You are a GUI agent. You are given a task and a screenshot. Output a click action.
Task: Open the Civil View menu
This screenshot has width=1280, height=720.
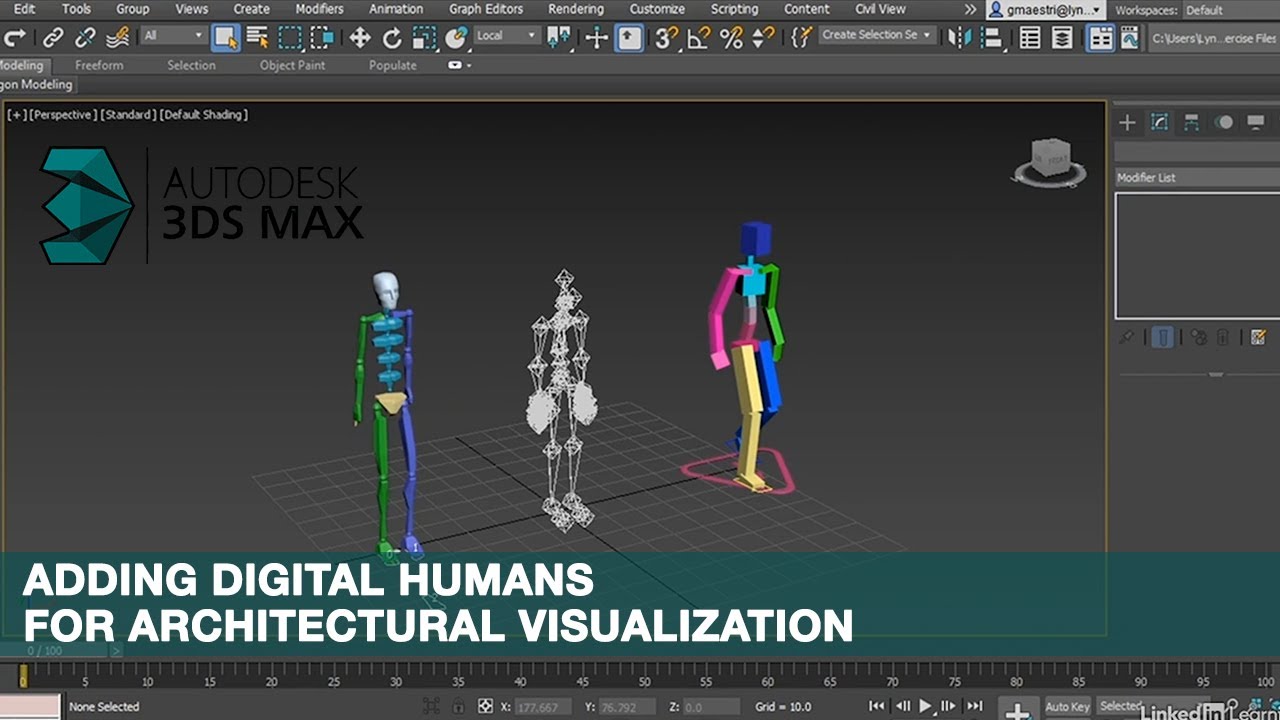pyautogui.click(x=880, y=9)
